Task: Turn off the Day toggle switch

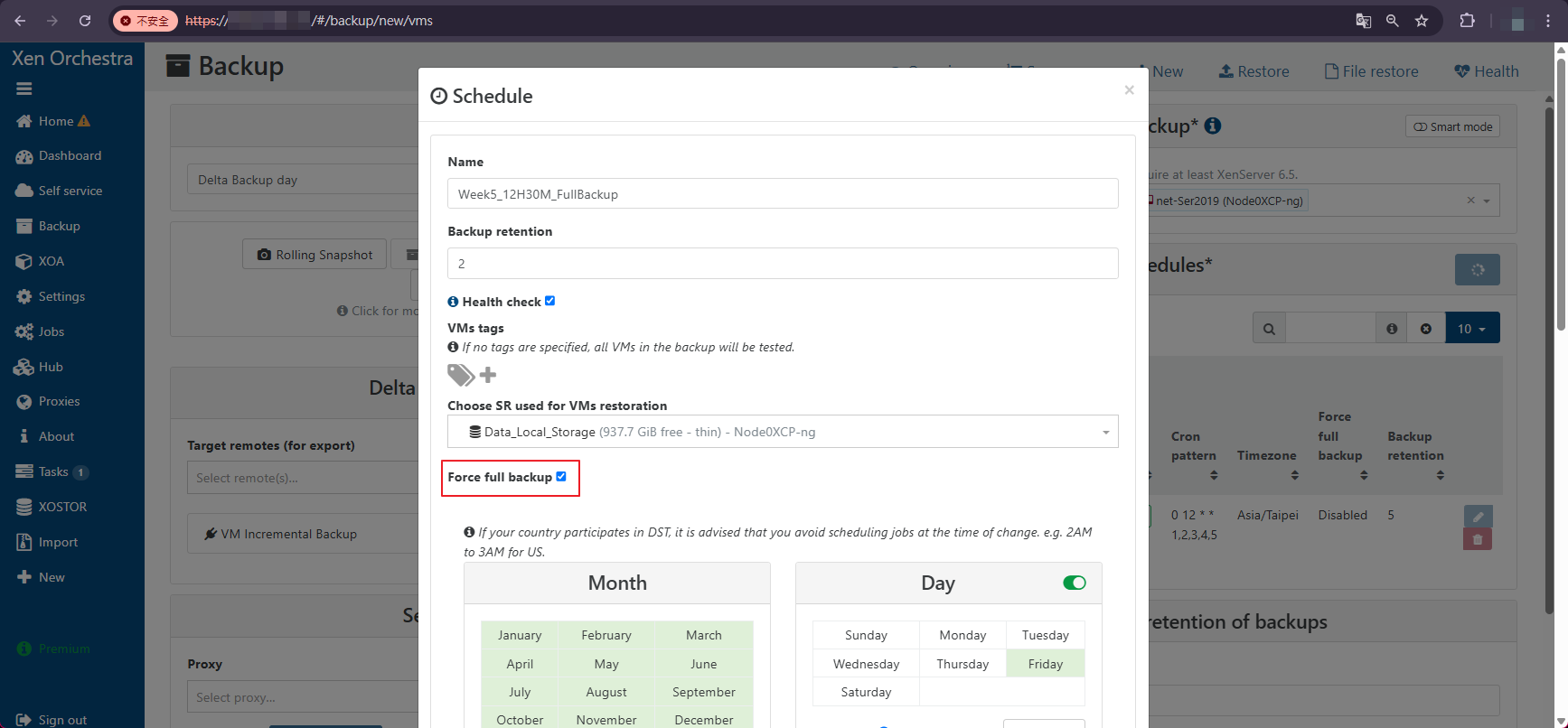Action: (x=1075, y=583)
